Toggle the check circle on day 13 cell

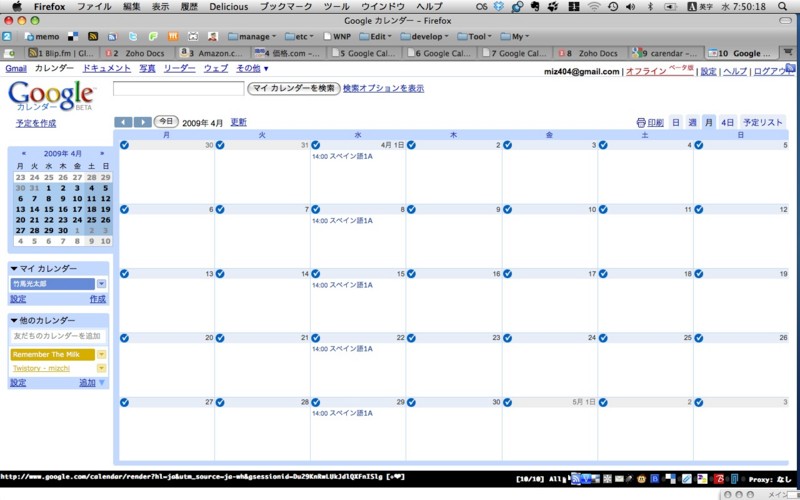(x=124, y=273)
